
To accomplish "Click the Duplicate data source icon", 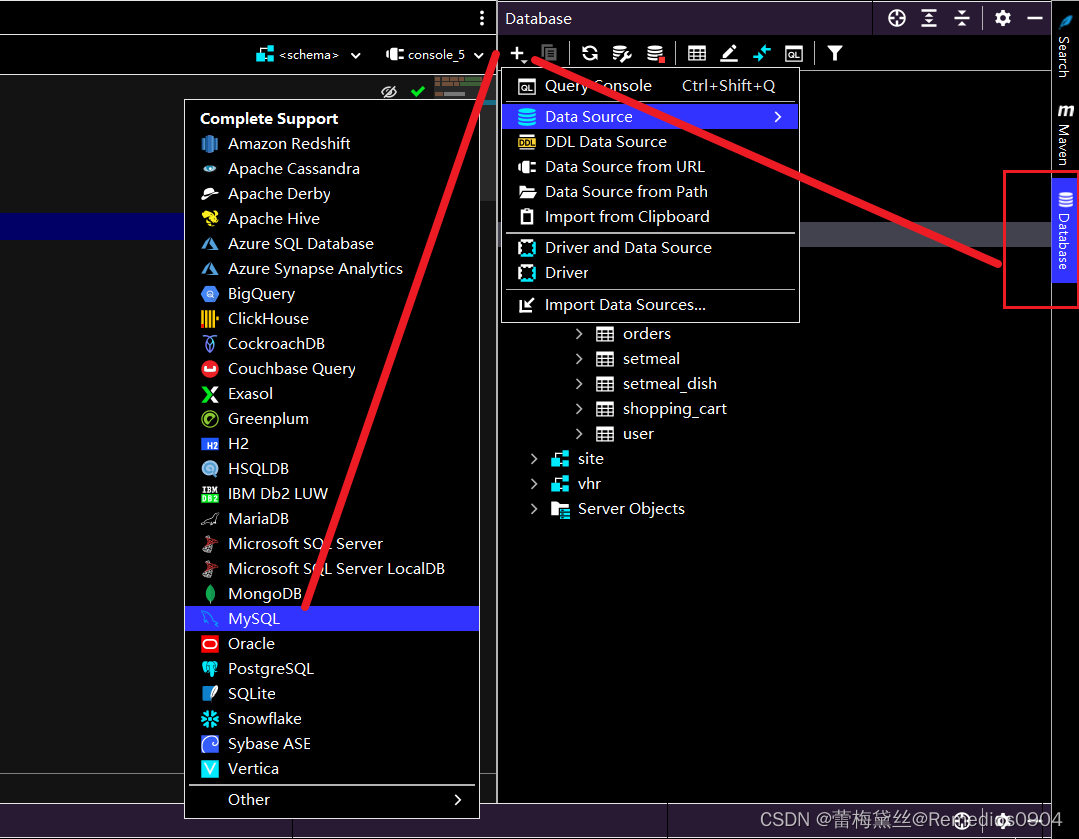I will click(549, 53).
